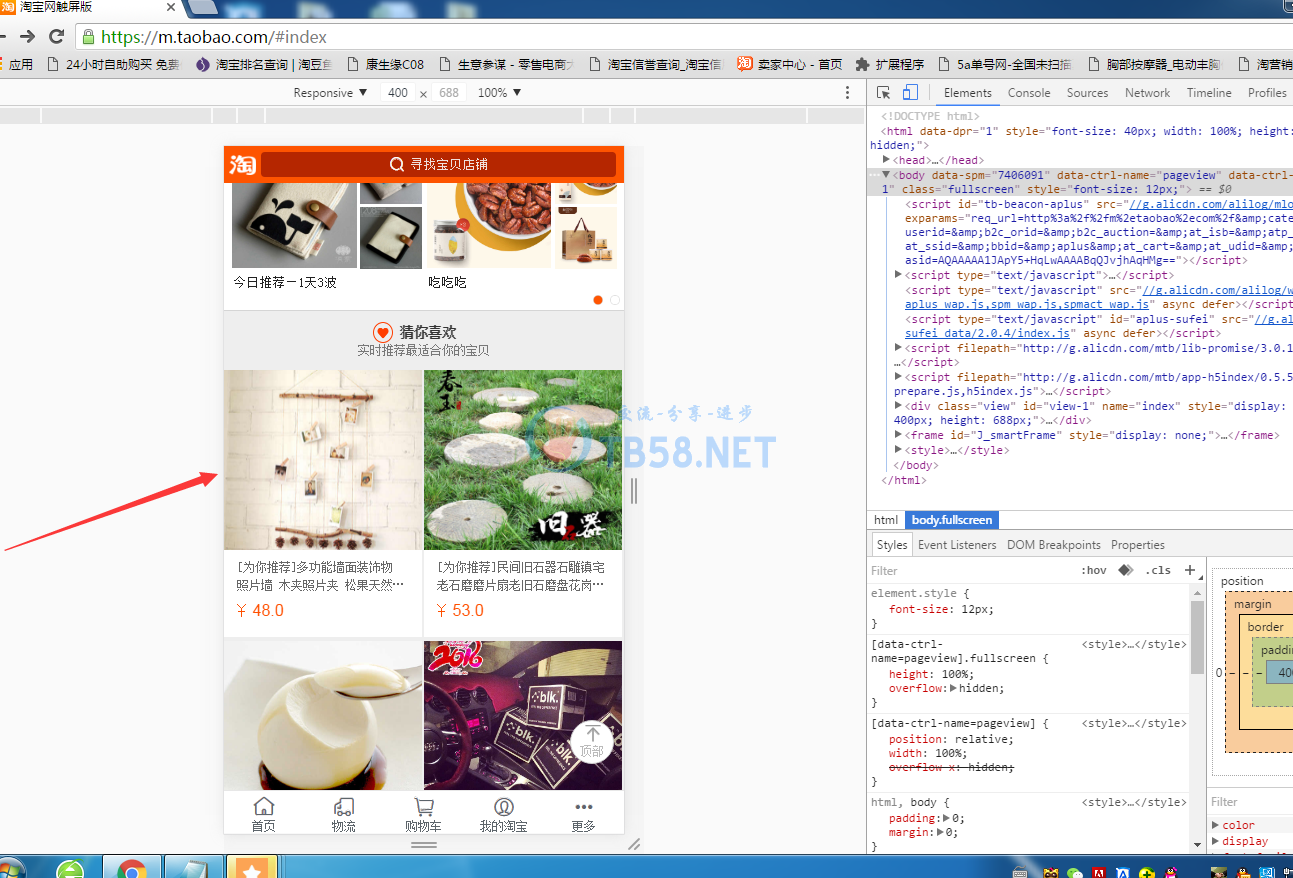Viewport: 1293px width, 878px height.
Task: Expand the div class="view" node
Action: pos(898,406)
